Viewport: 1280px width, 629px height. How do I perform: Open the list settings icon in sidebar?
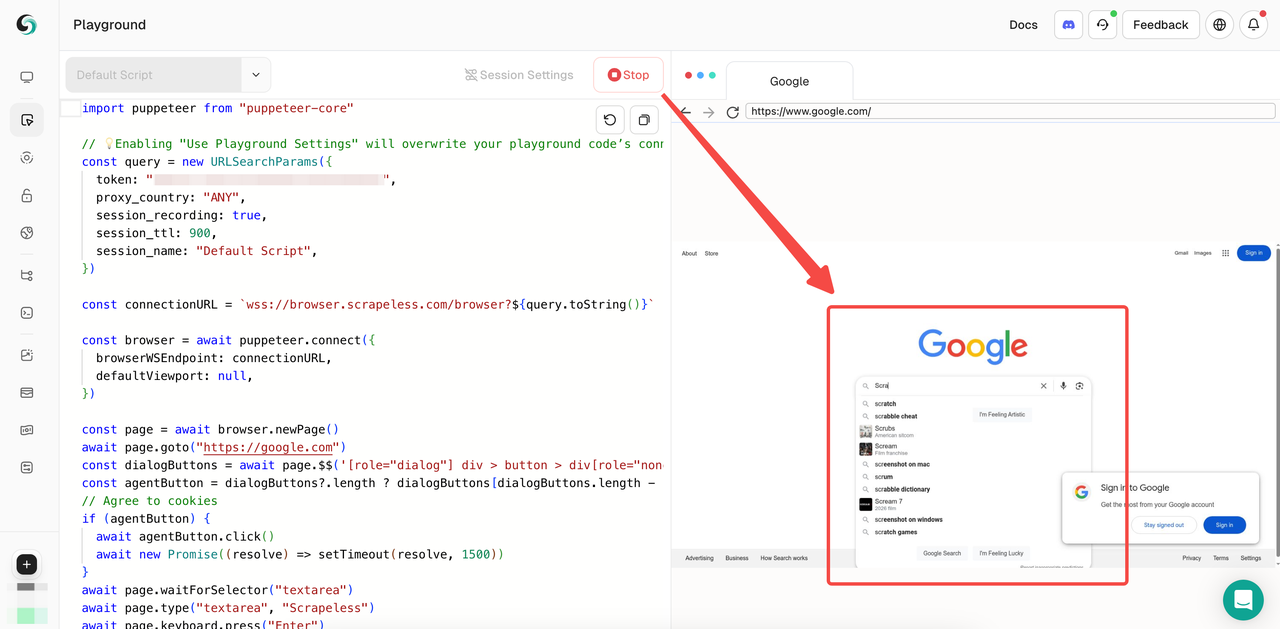27,467
